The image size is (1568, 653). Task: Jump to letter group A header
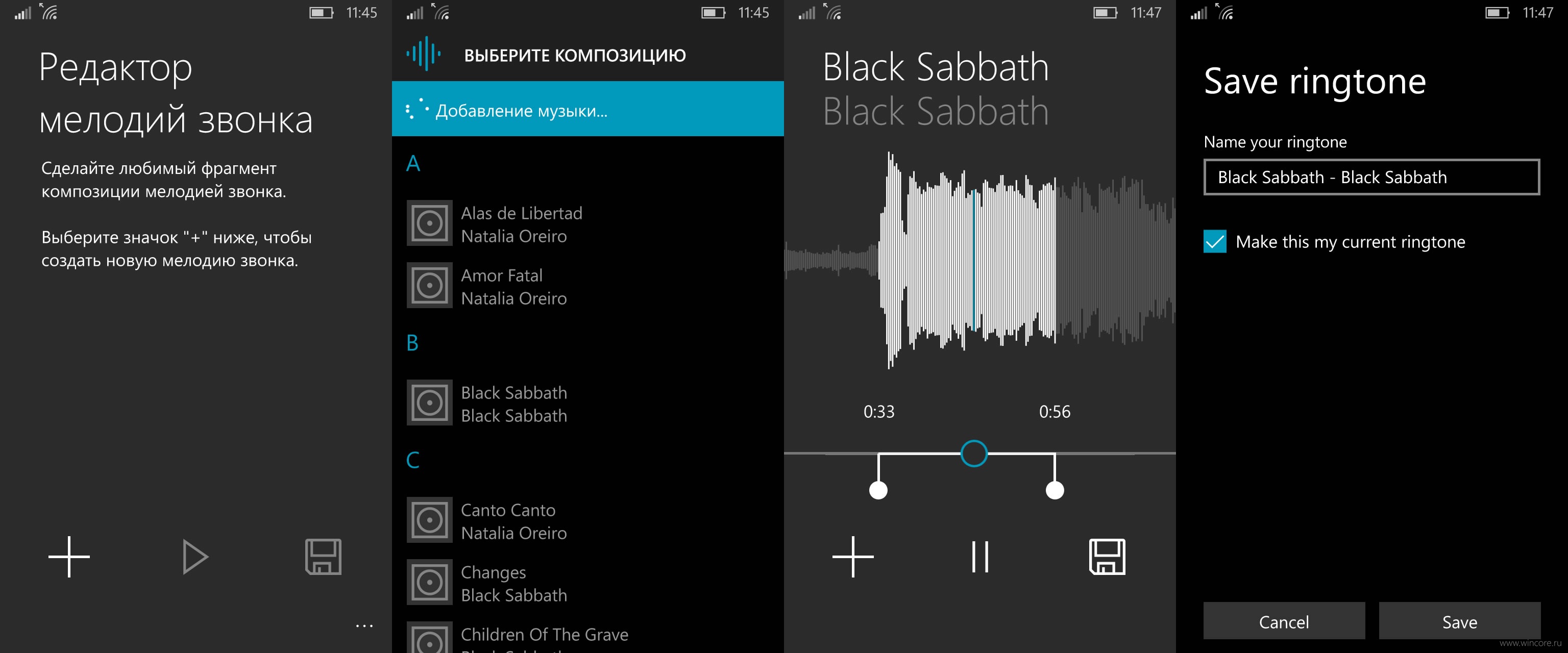pos(413,163)
